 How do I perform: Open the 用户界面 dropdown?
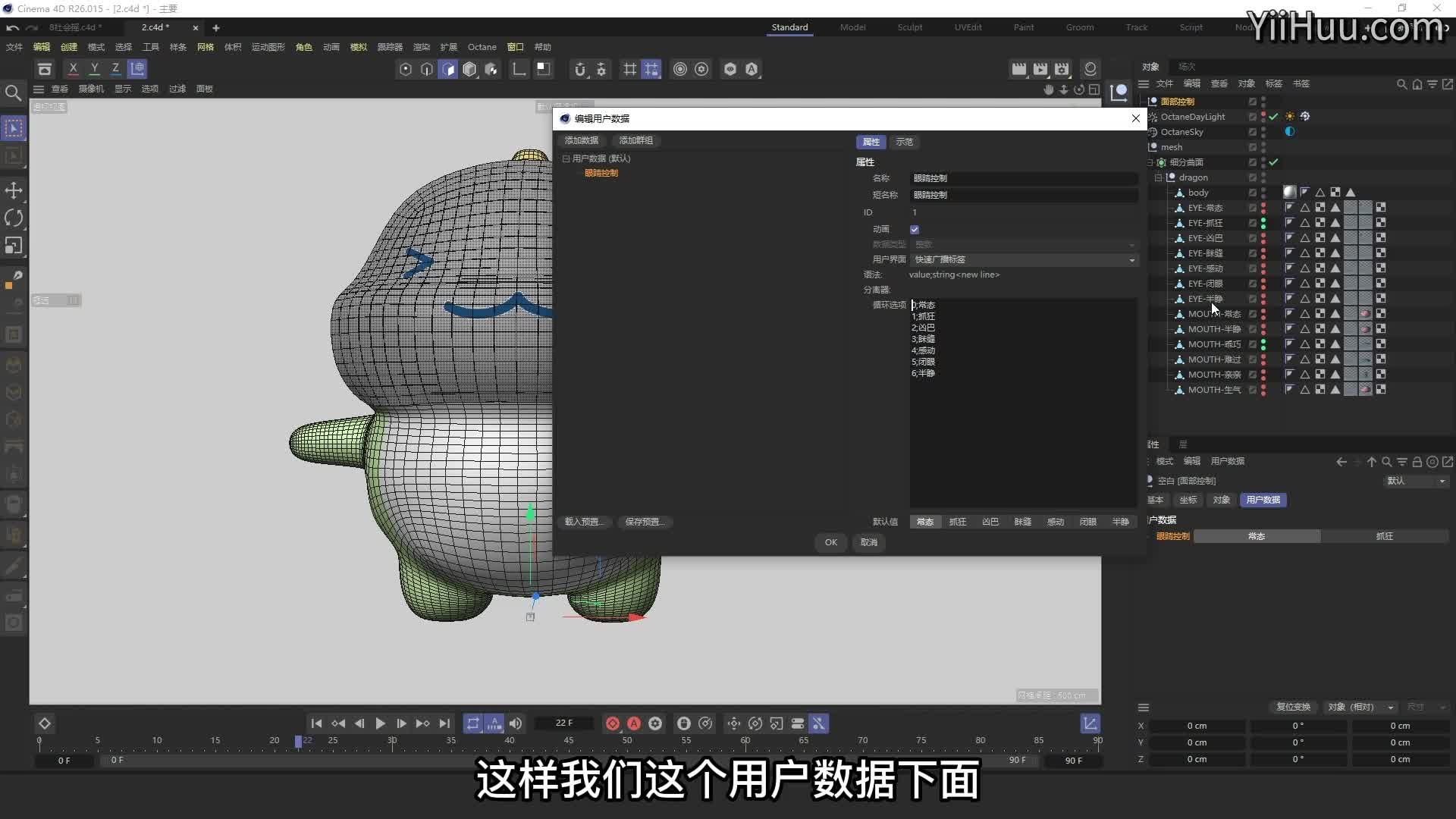[x=1024, y=259]
